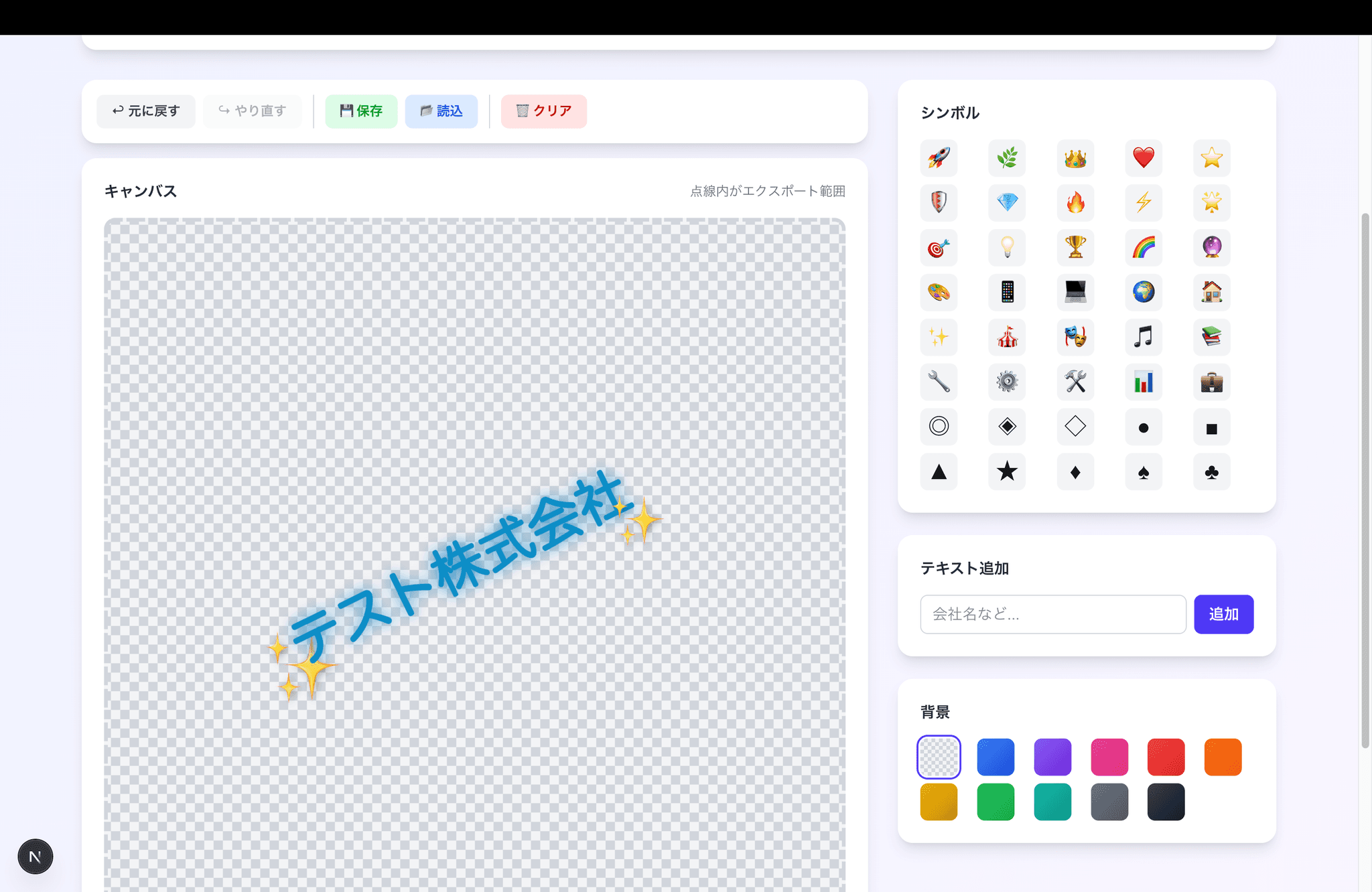Select the crown symbol
This screenshot has width=1372, height=892.
coord(1075,158)
